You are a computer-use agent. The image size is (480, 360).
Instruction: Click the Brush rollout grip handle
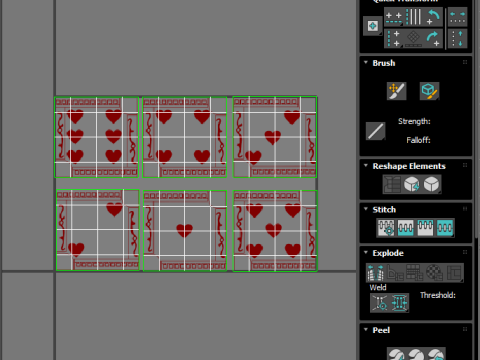(x=465, y=62)
